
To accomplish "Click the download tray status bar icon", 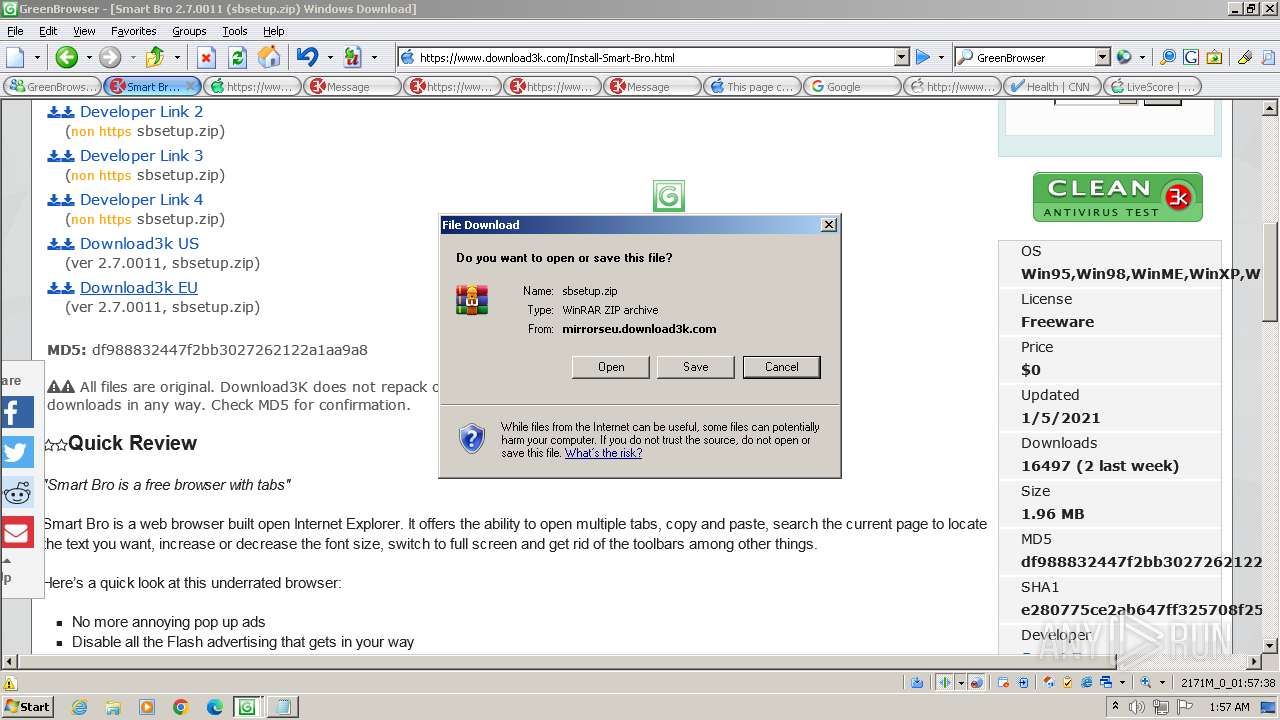I will pyautogui.click(x=917, y=682).
